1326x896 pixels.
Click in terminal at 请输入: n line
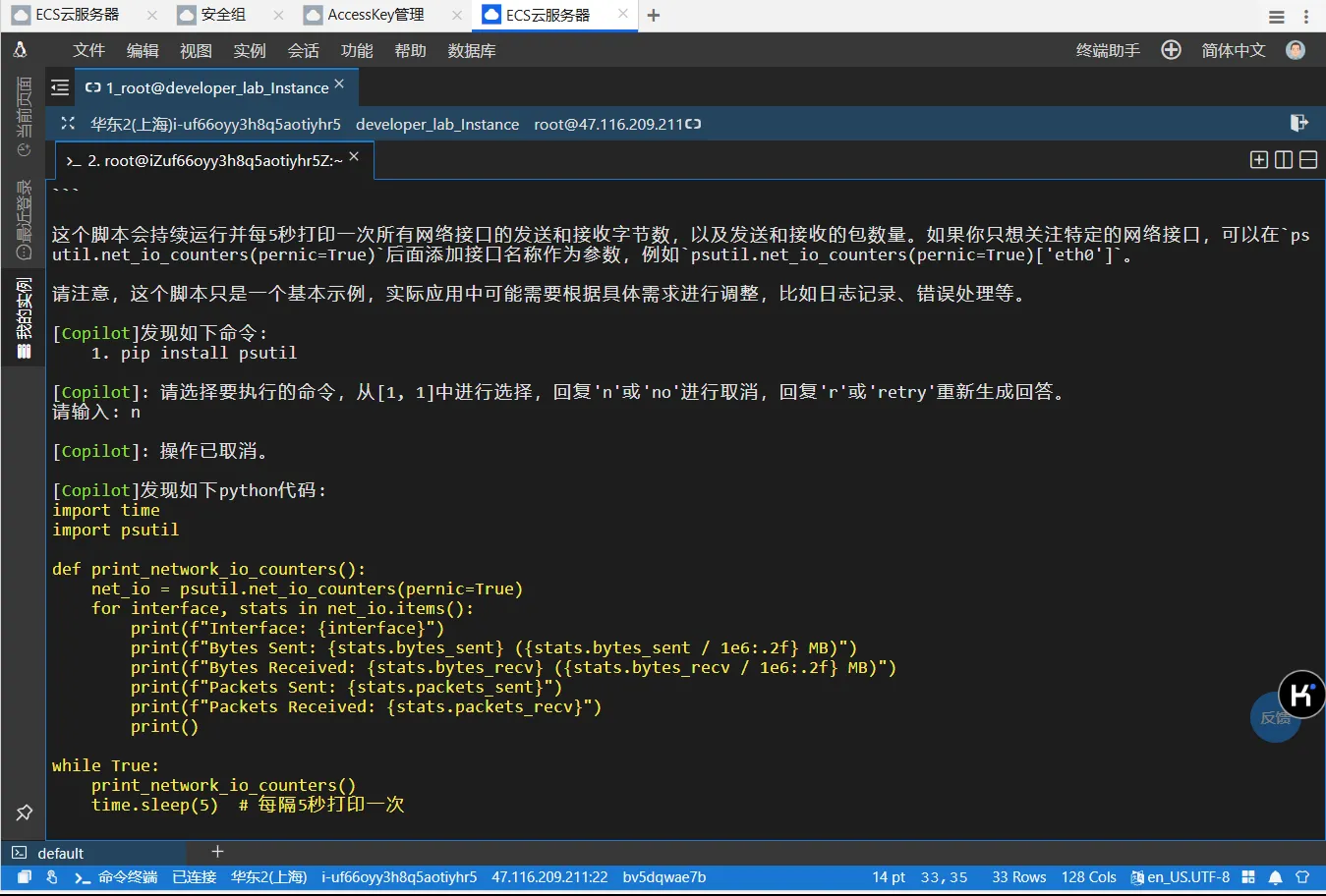tap(96, 412)
